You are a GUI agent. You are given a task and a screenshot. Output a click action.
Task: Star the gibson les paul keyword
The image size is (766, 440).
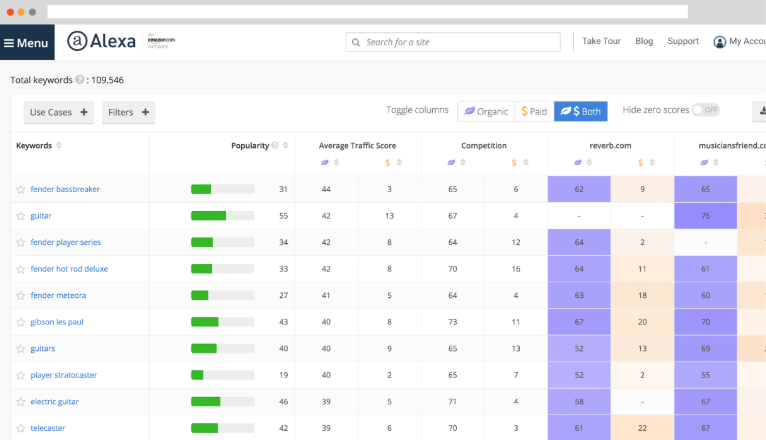[21, 322]
